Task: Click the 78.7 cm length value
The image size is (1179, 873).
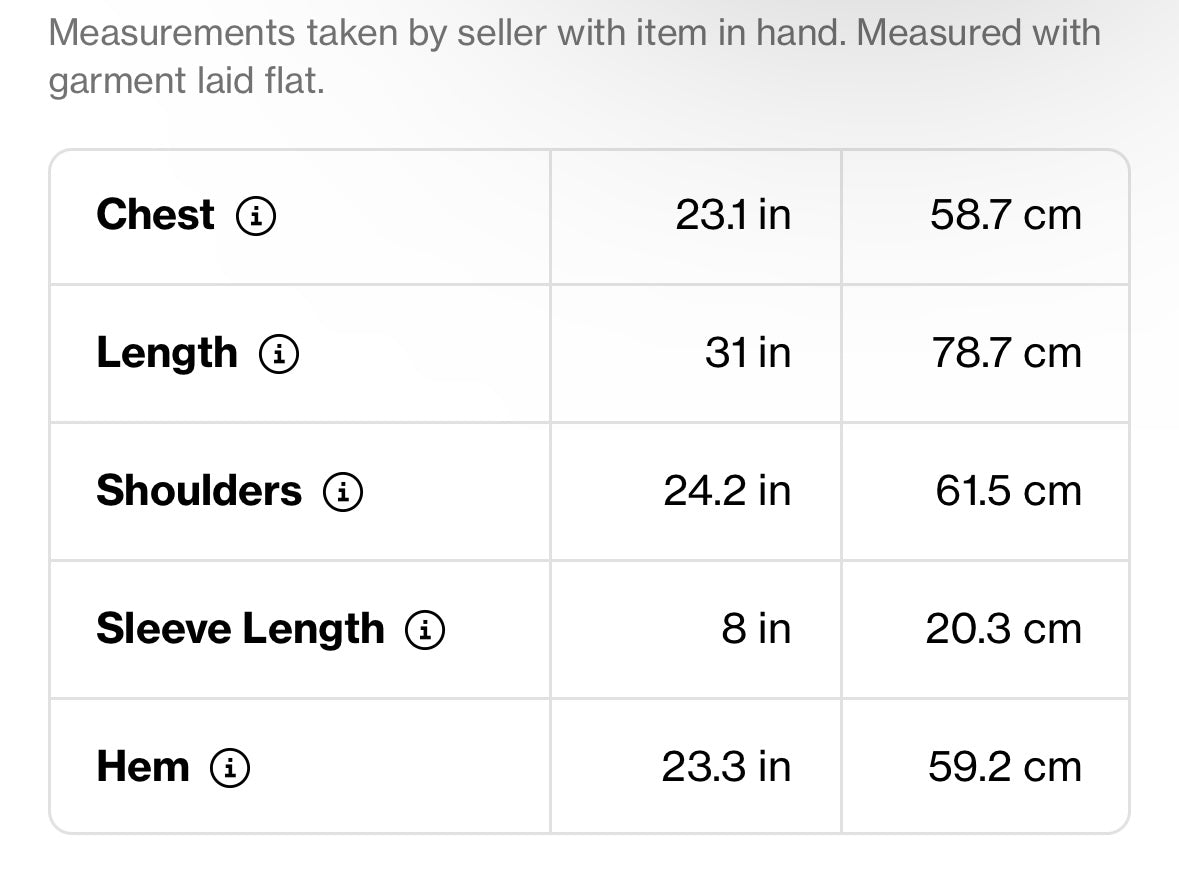Action: pos(1007,353)
